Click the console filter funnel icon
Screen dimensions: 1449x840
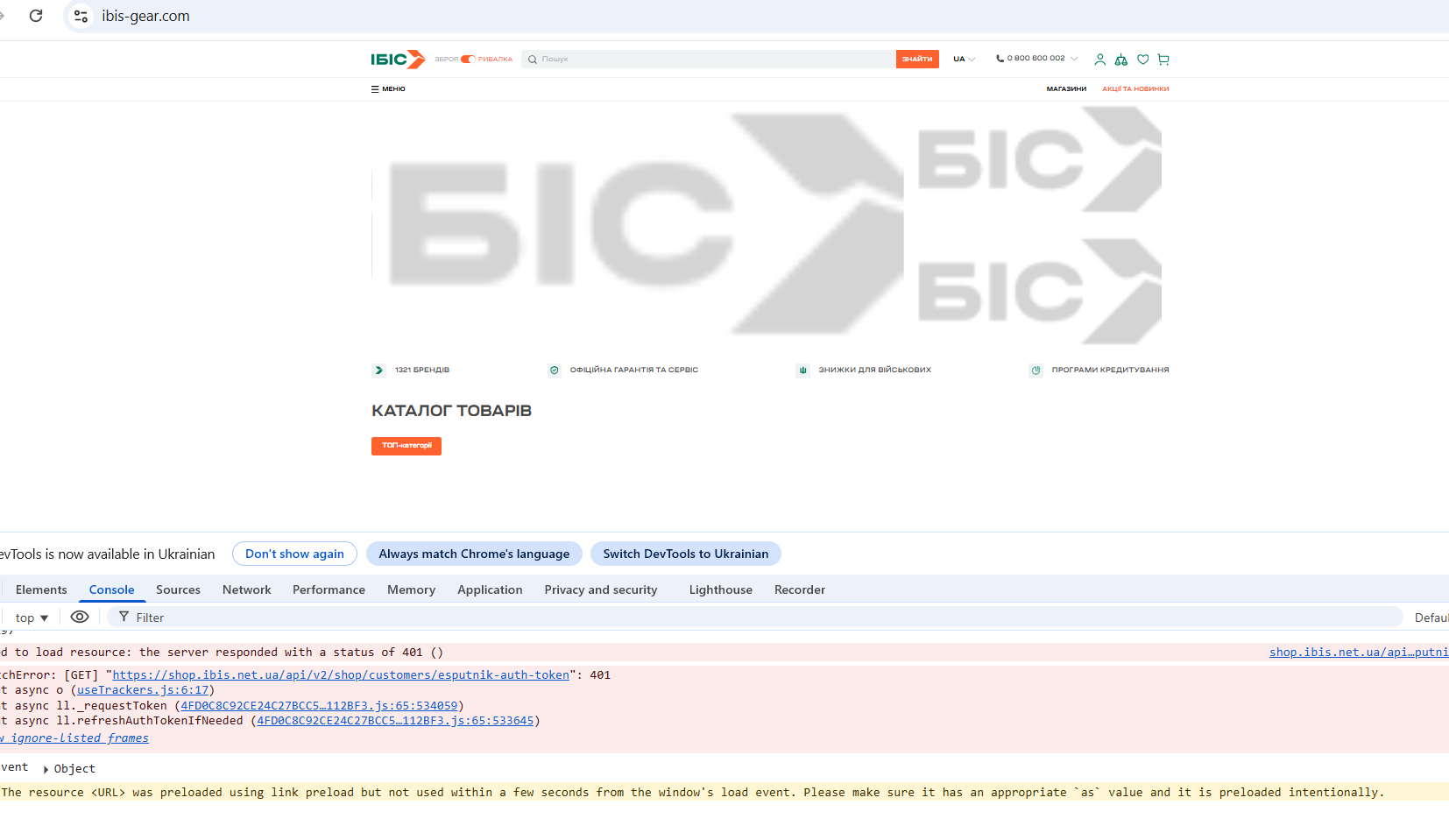click(124, 617)
